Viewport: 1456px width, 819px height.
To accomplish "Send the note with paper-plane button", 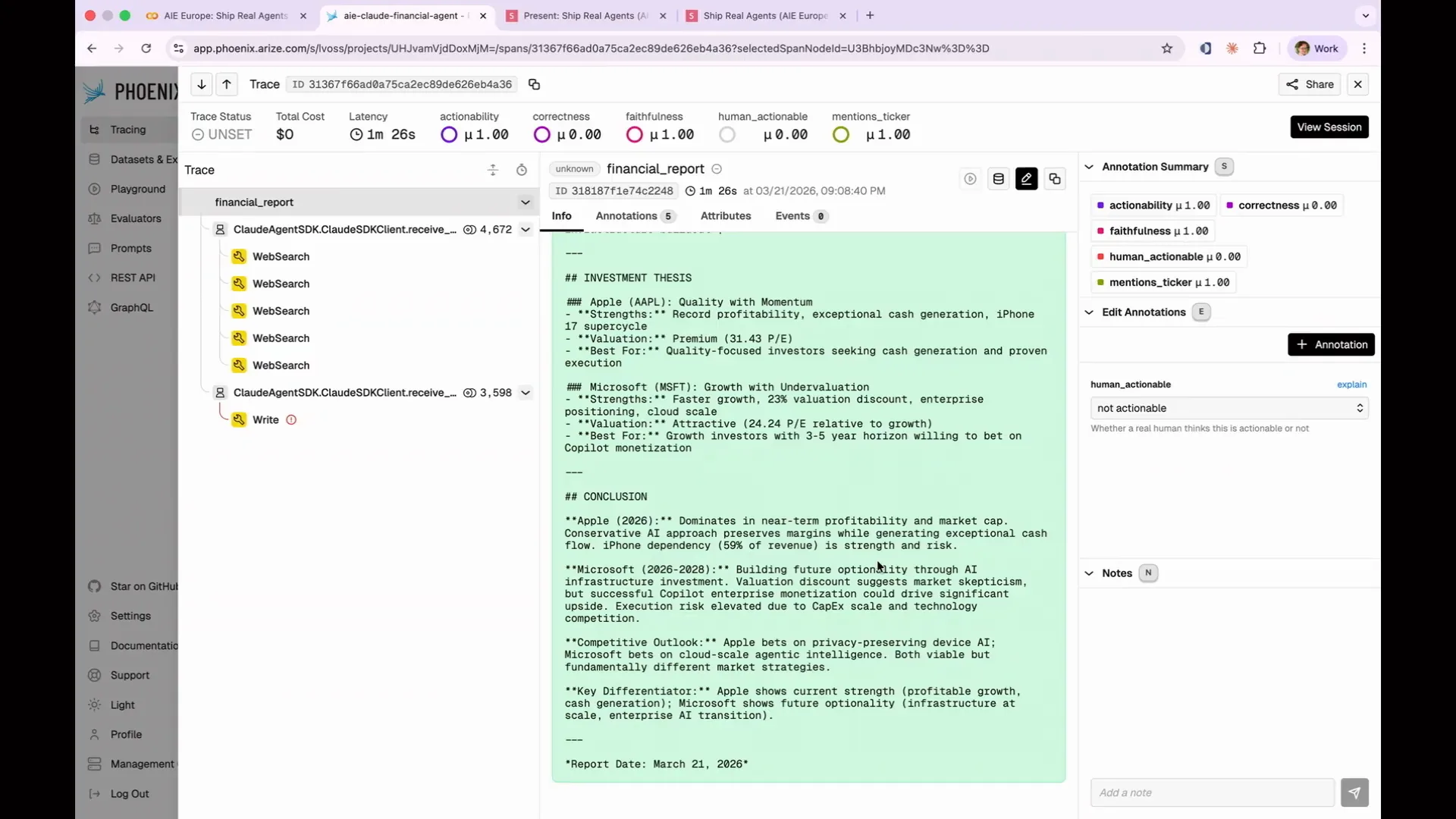I will click(x=1354, y=792).
